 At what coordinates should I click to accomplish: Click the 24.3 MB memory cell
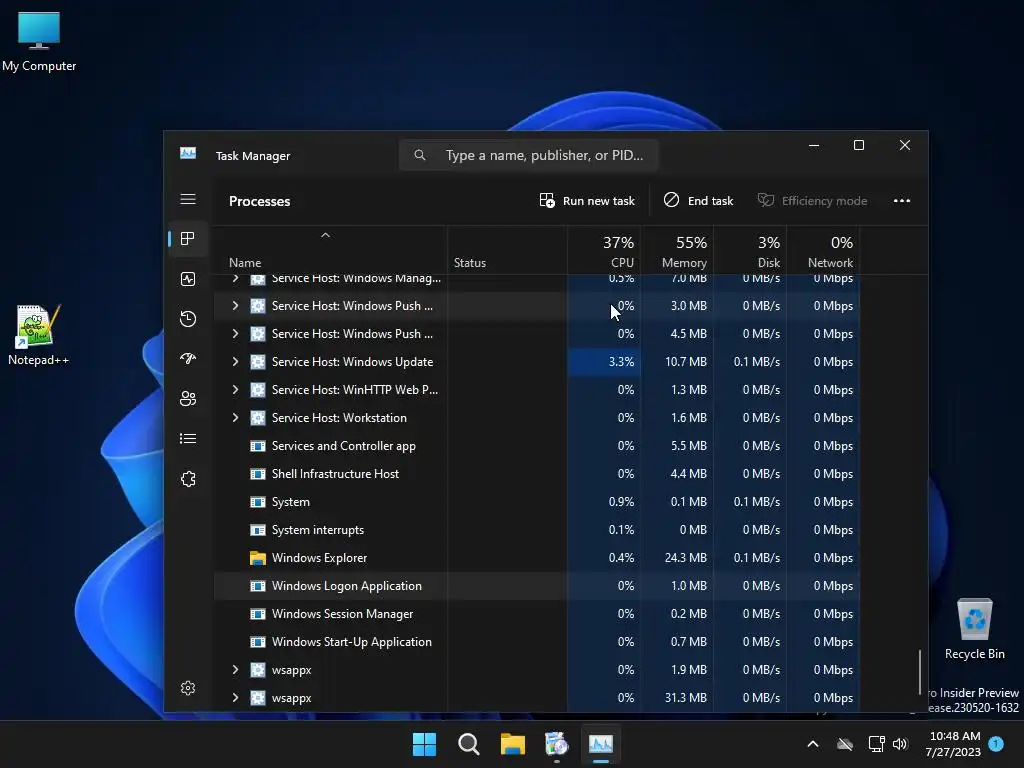pyautogui.click(x=677, y=558)
